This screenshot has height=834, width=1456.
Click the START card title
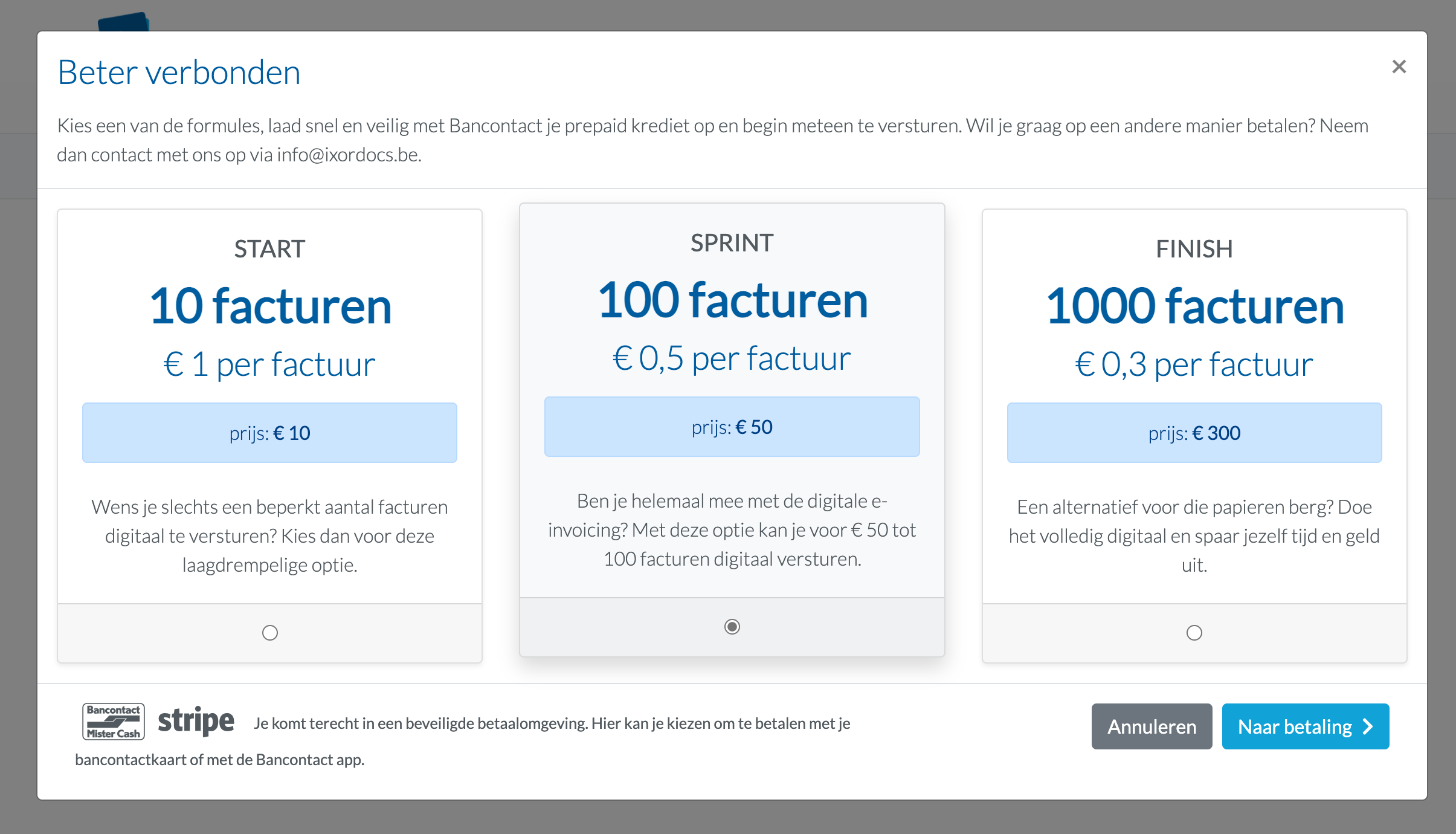coord(270,249)
